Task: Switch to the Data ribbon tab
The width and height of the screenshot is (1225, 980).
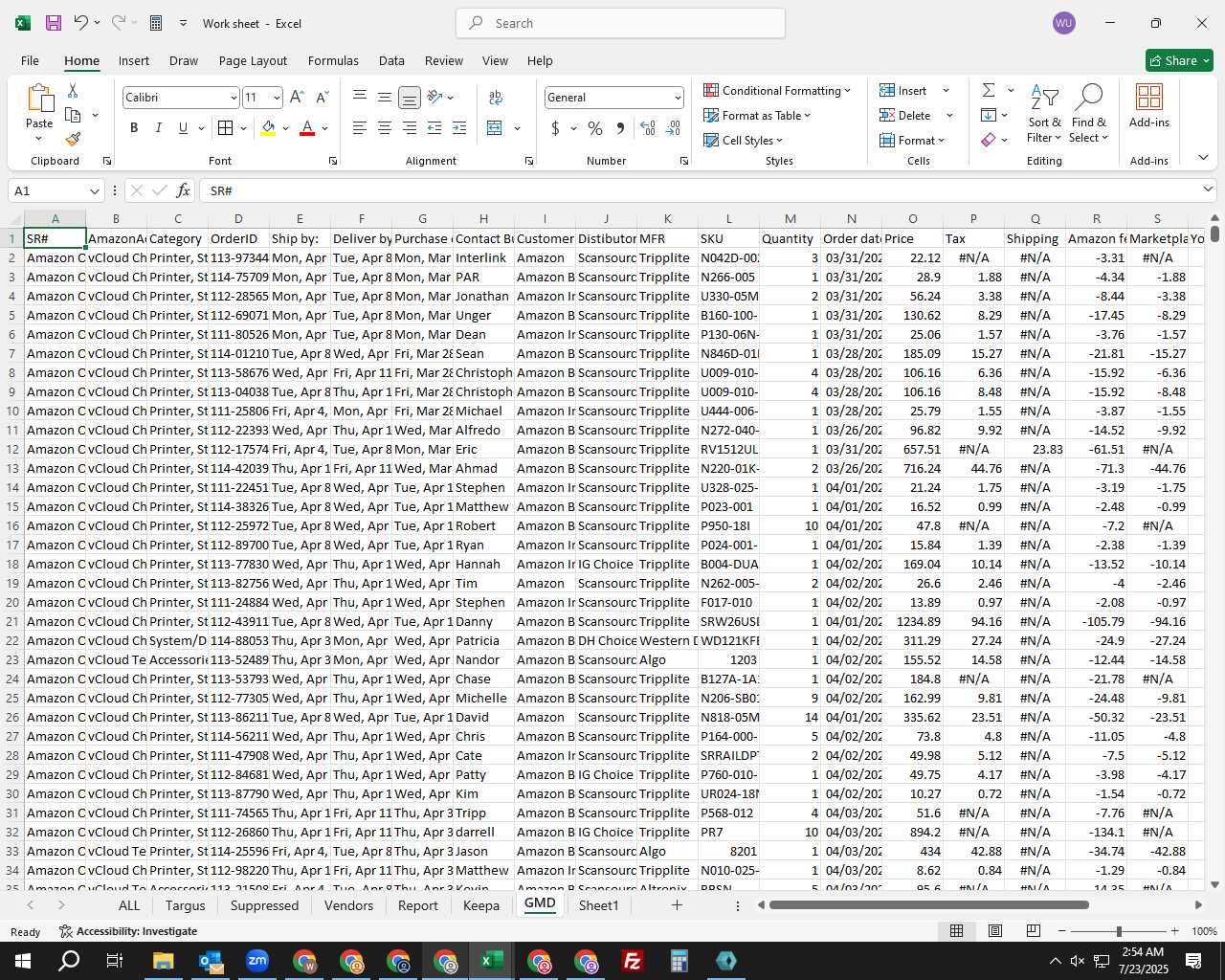Action: click(391, 60)
